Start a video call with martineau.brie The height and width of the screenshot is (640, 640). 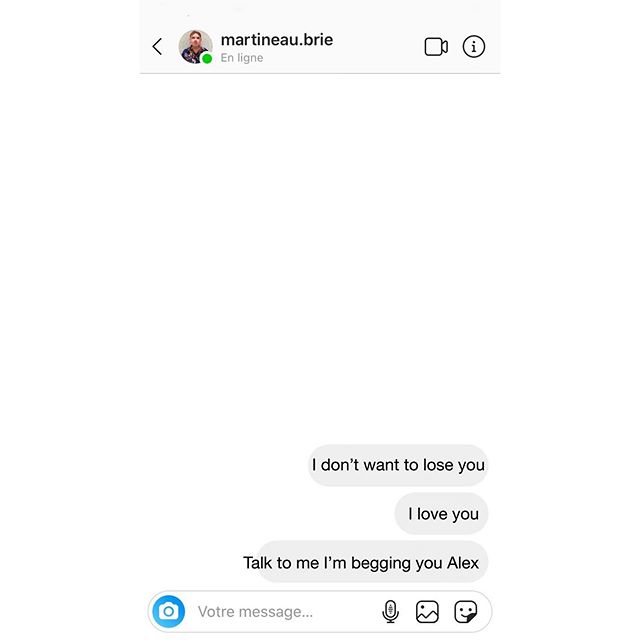click(436, 47)
